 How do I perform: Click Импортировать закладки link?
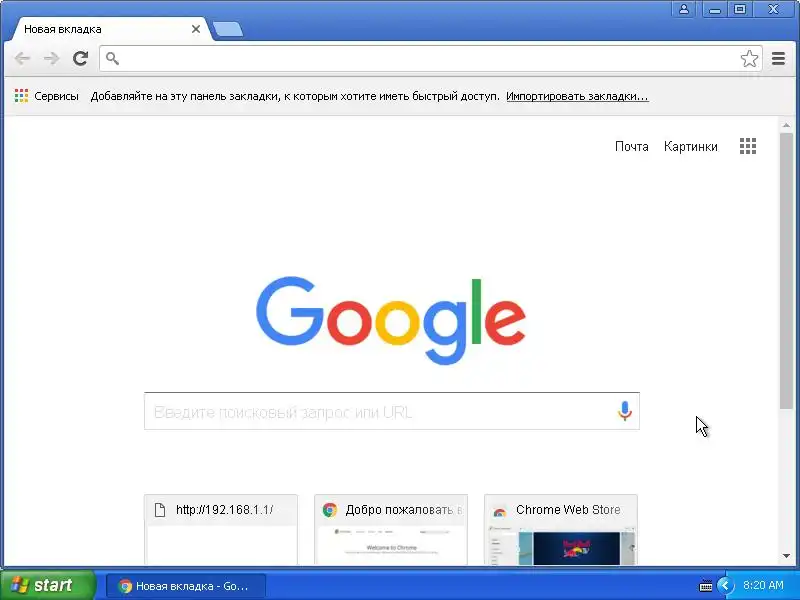577,96
